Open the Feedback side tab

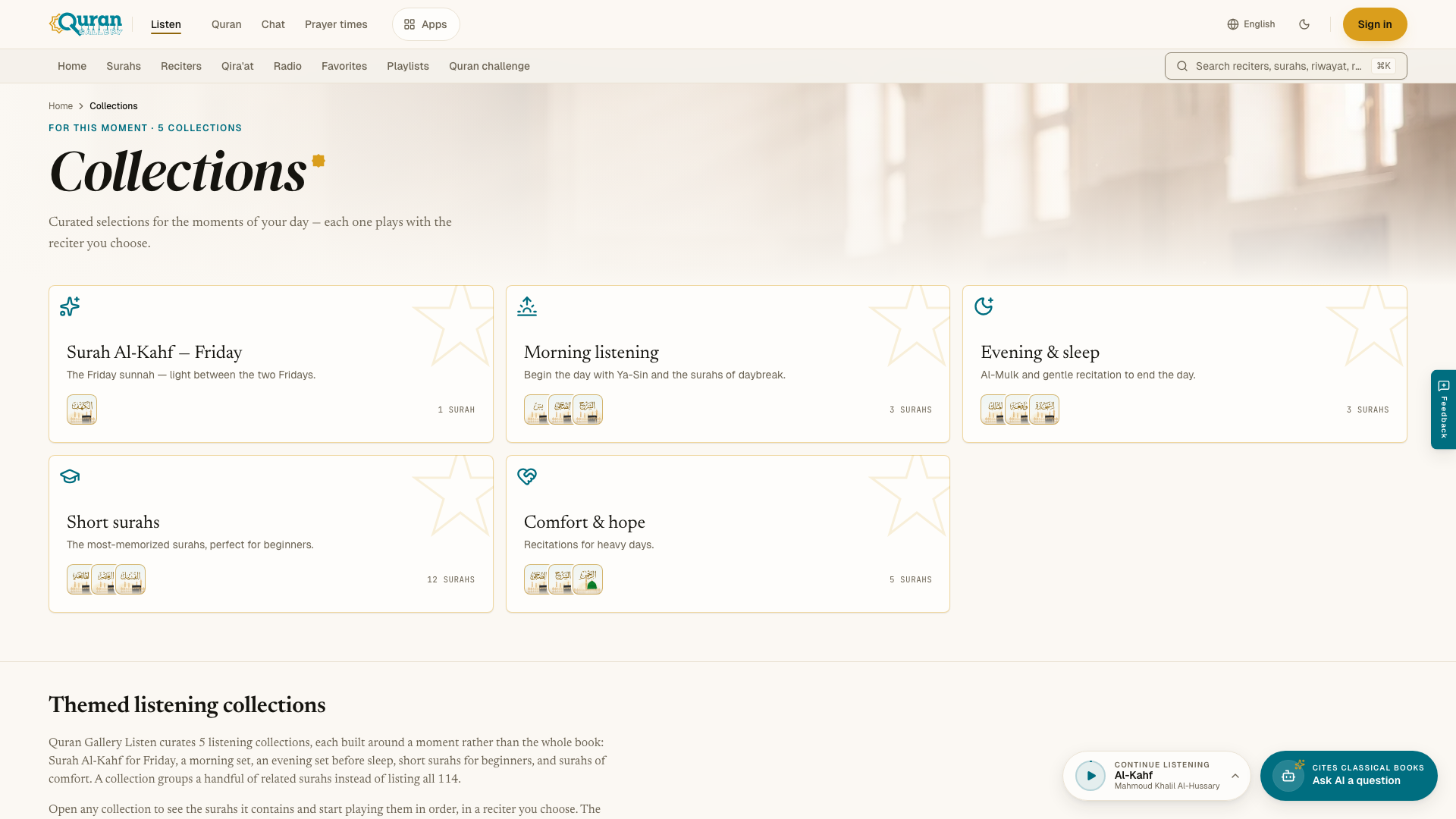coord(1443,409)
